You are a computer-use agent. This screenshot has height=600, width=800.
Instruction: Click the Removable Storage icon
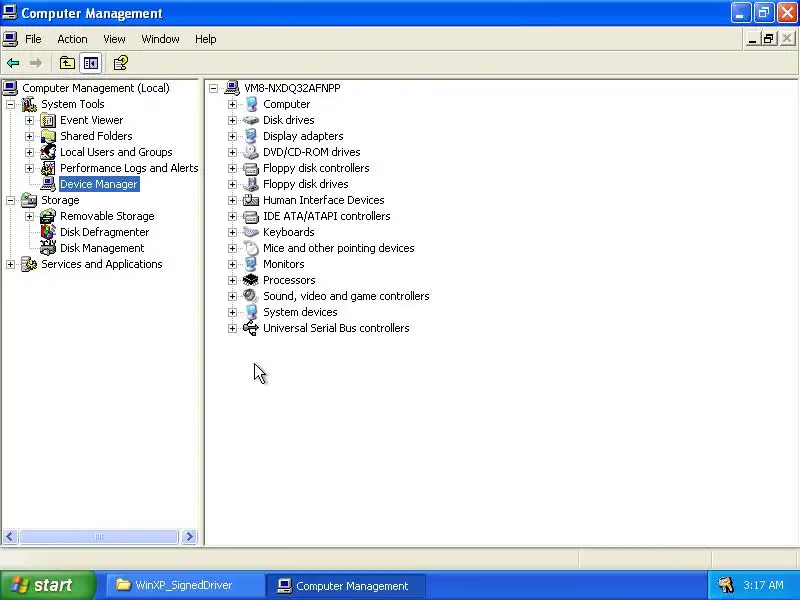tap(48, 216)
